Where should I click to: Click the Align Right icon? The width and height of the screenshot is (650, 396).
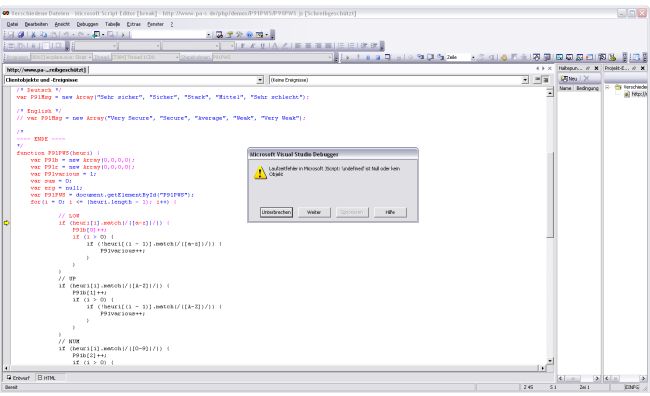[318, 46]
